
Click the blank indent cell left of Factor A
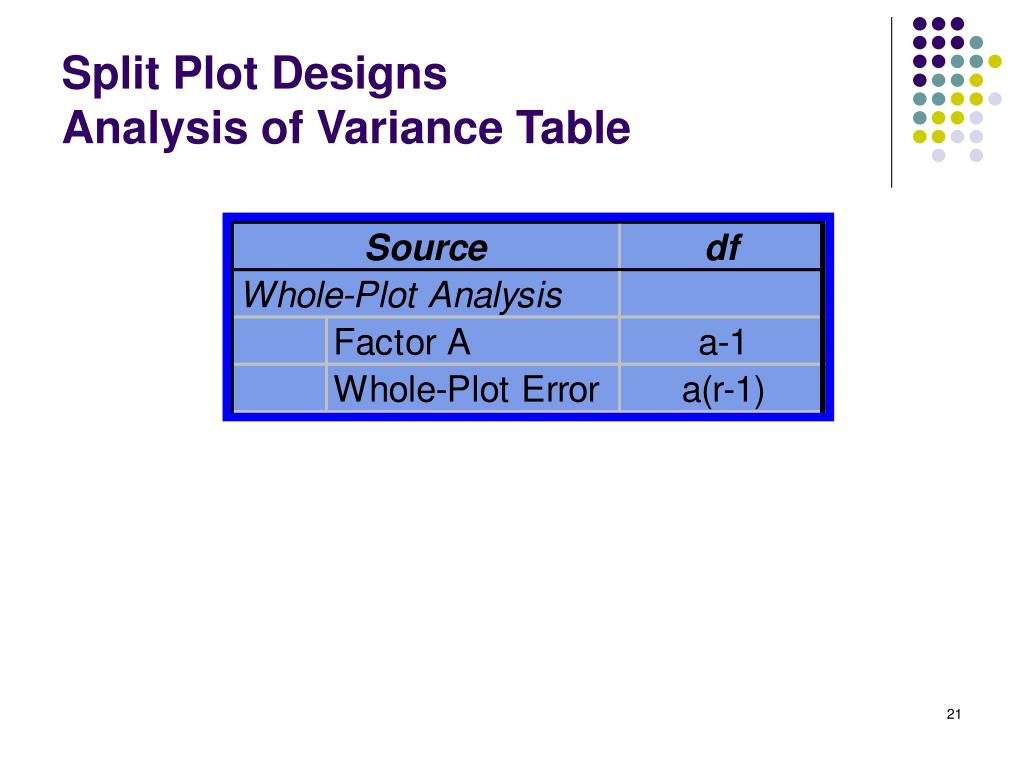coord(280,342)
